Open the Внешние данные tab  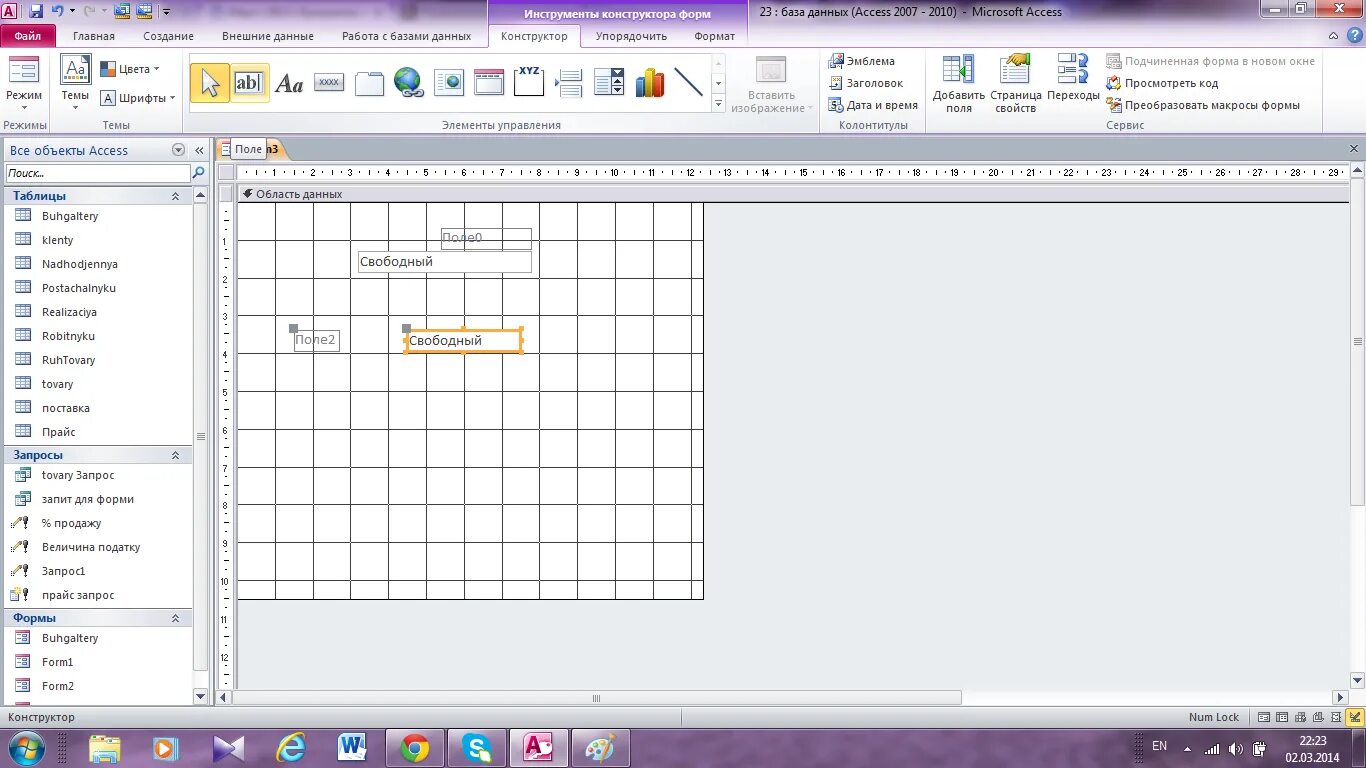click(268, 36)
